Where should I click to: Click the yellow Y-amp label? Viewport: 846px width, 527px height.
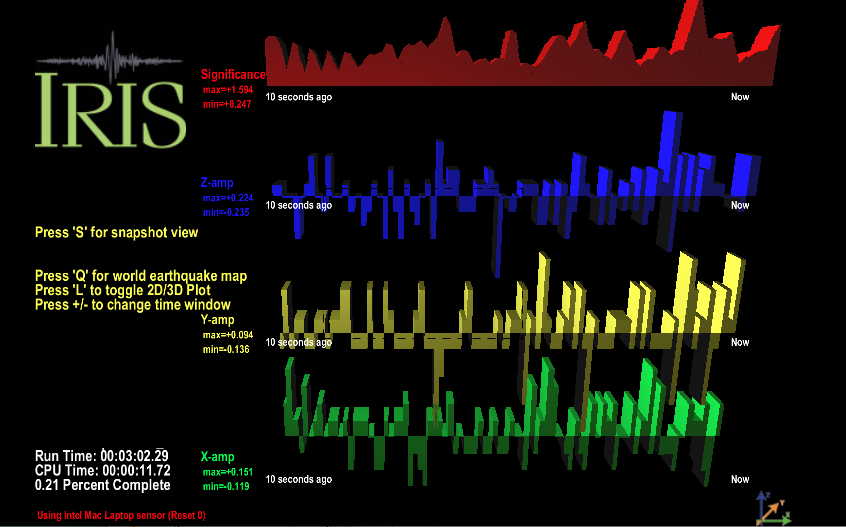[x=217, y=319]
